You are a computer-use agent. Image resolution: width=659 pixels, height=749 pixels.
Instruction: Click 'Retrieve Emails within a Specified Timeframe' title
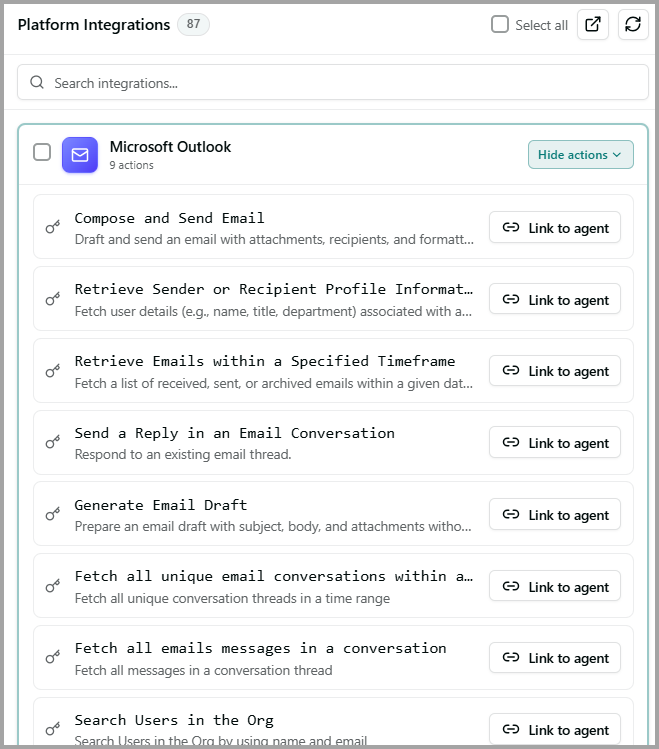(x=265, y=361)
